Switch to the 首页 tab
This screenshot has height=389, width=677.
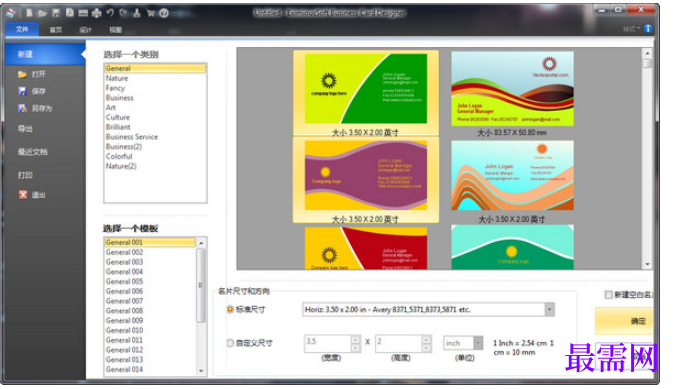coord(56,30)
